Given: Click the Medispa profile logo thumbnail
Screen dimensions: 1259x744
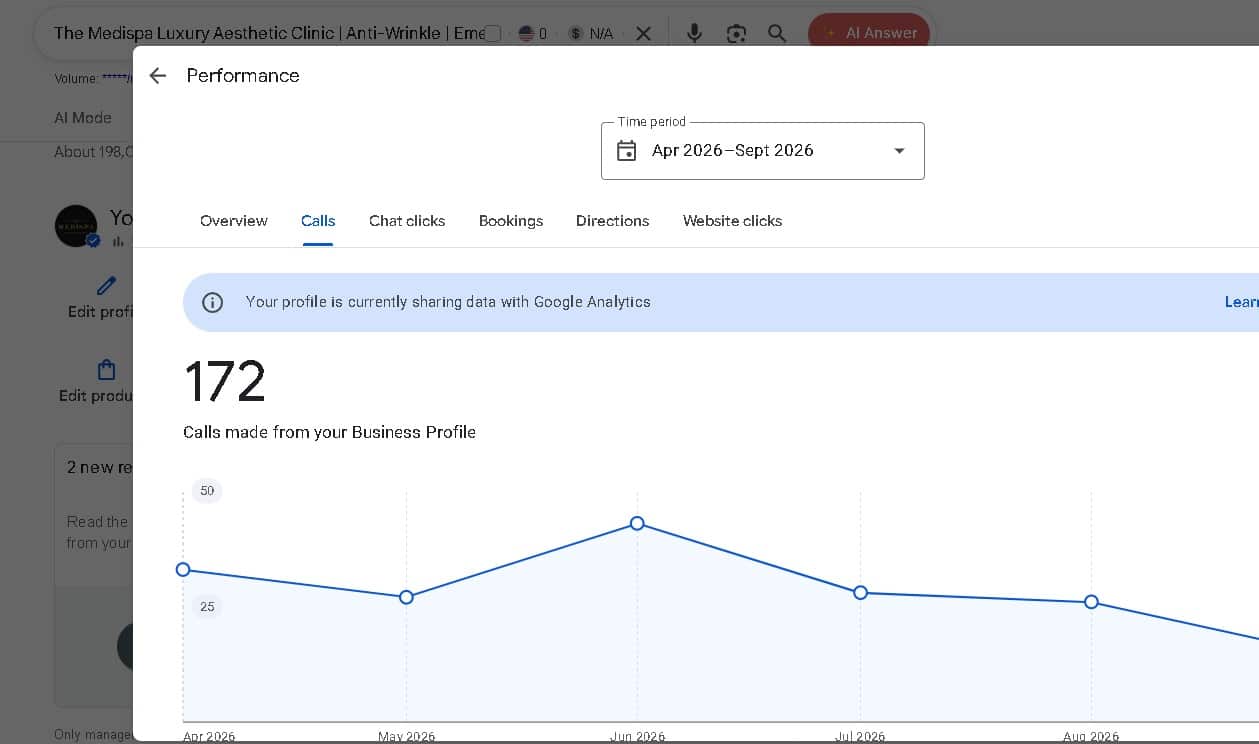Looking at the screenshot, I should (x=76, y=226).
